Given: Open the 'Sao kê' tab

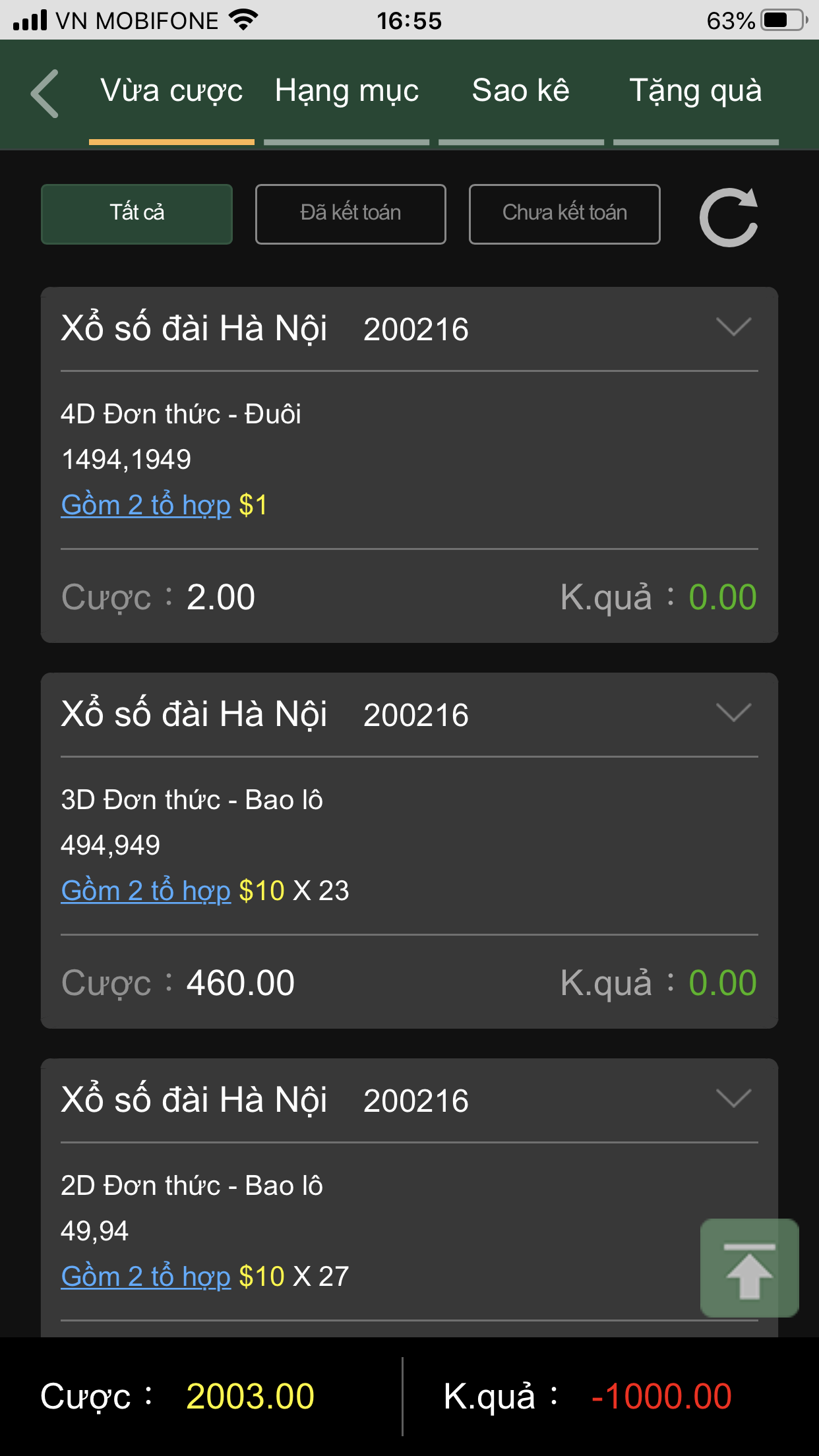Looking at the screenshot, I should point(521,91).
